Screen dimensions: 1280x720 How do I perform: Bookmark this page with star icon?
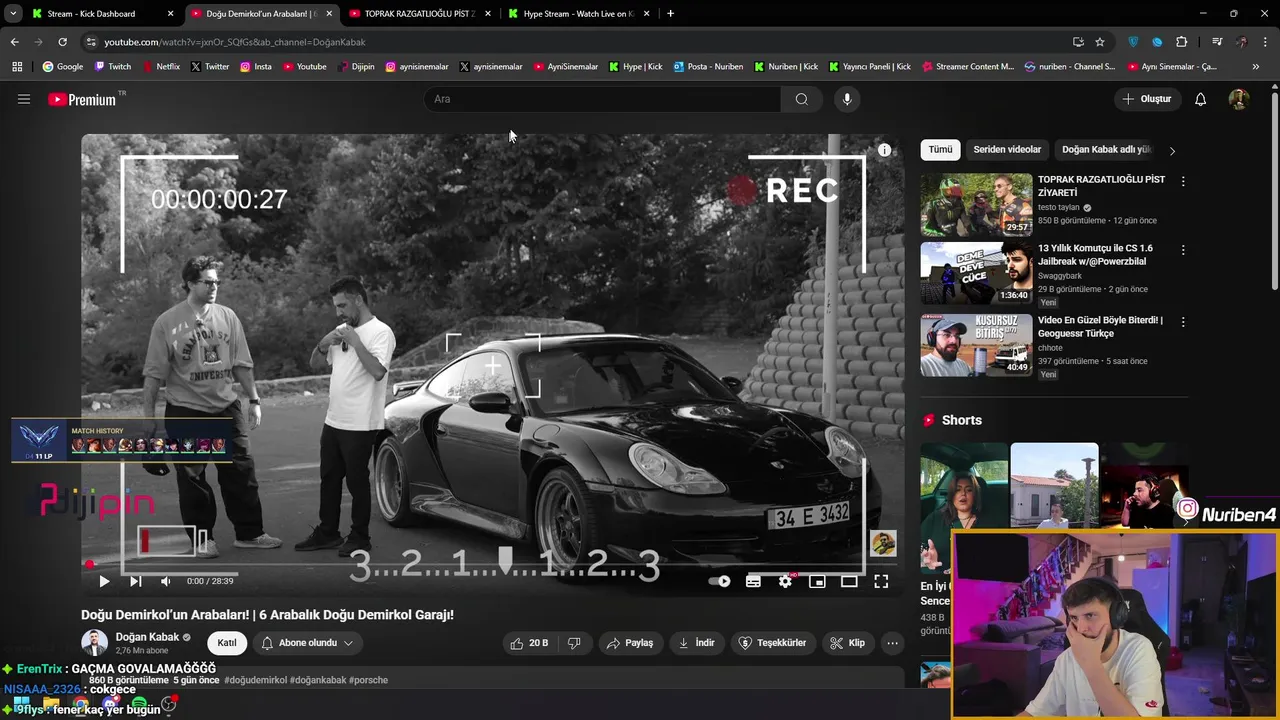[1100, 42]
